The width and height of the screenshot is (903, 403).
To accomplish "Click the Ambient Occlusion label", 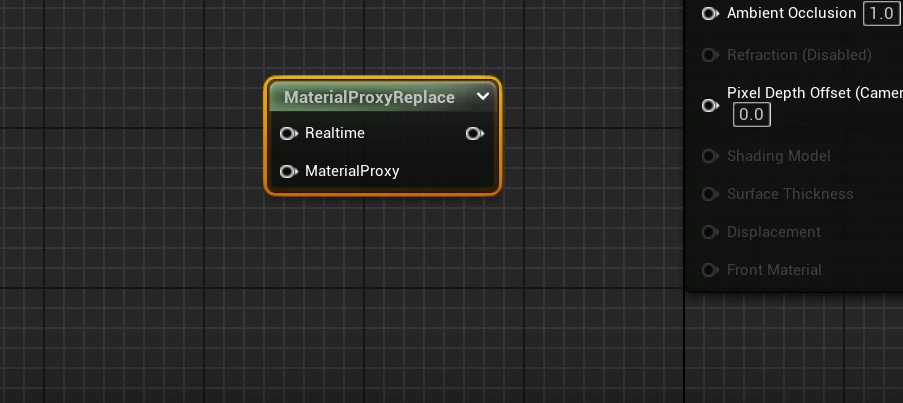I will [x=791, y=13].
